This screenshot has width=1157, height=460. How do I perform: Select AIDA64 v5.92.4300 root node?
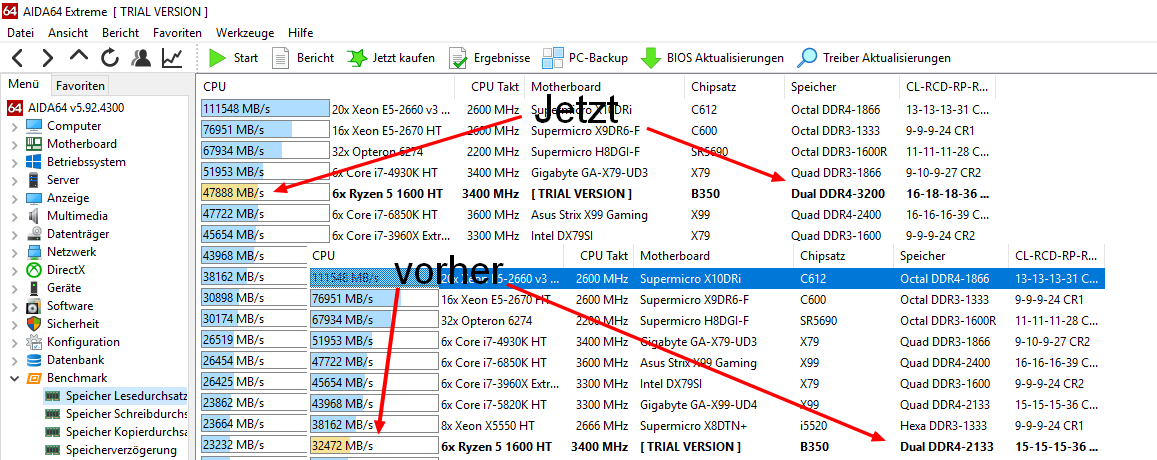tap(66, 108)
